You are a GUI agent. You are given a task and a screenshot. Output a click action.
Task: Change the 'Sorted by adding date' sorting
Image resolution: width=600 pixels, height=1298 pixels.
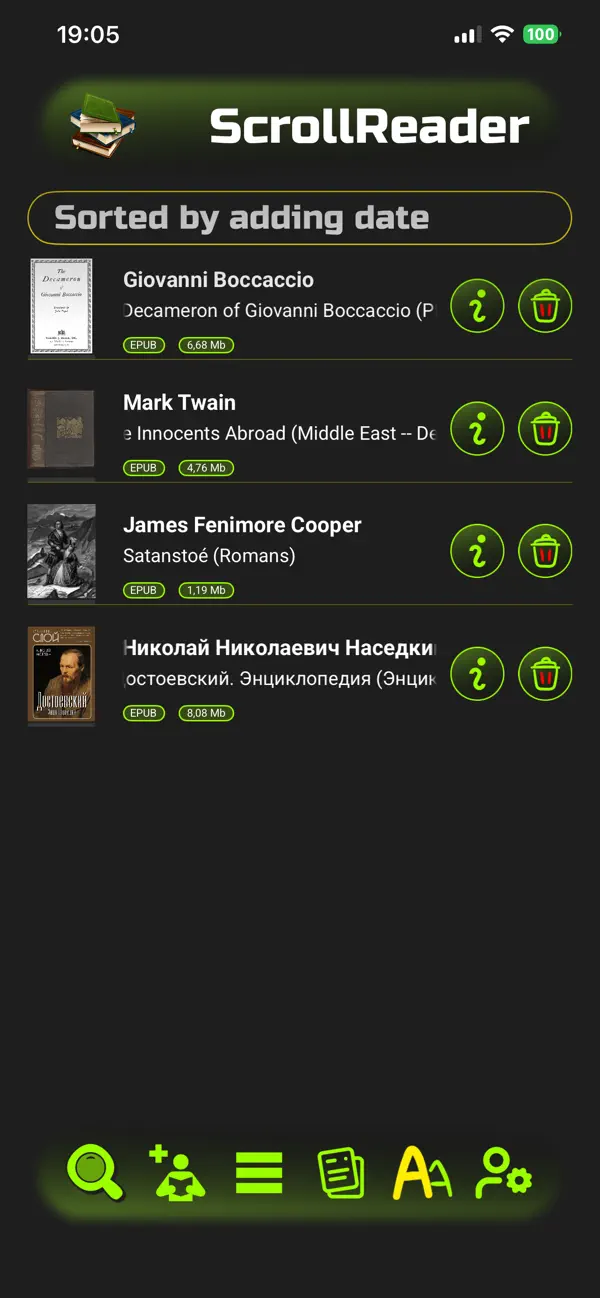coord(299,218)
